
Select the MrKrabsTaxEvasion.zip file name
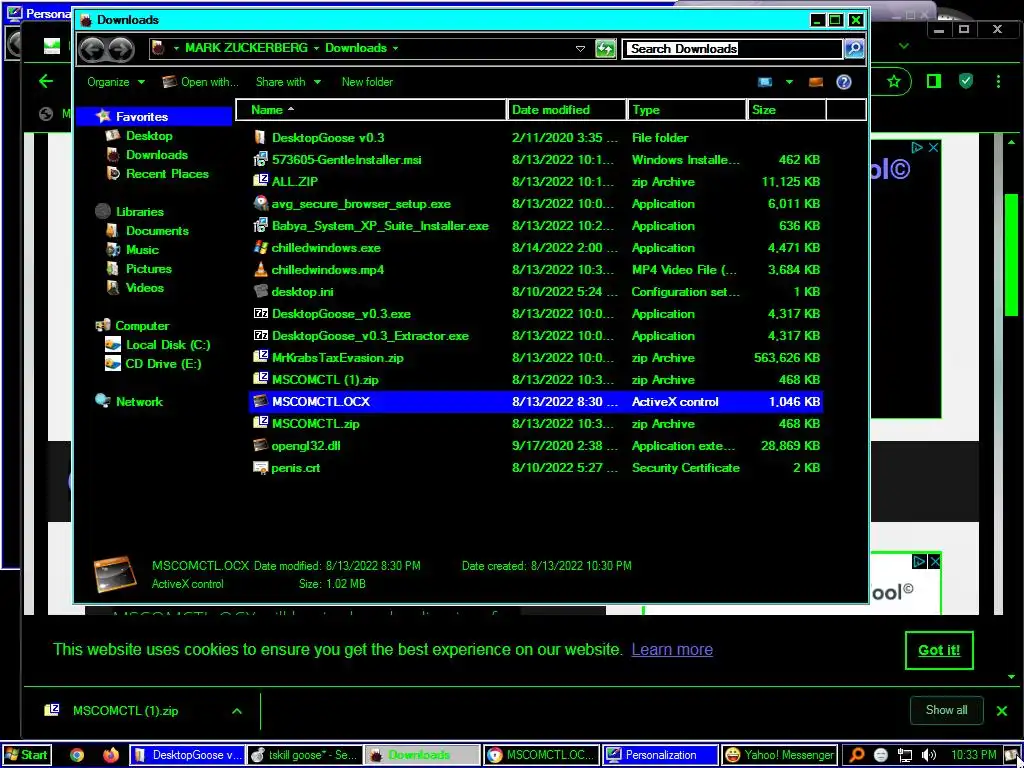pos(338,358)
